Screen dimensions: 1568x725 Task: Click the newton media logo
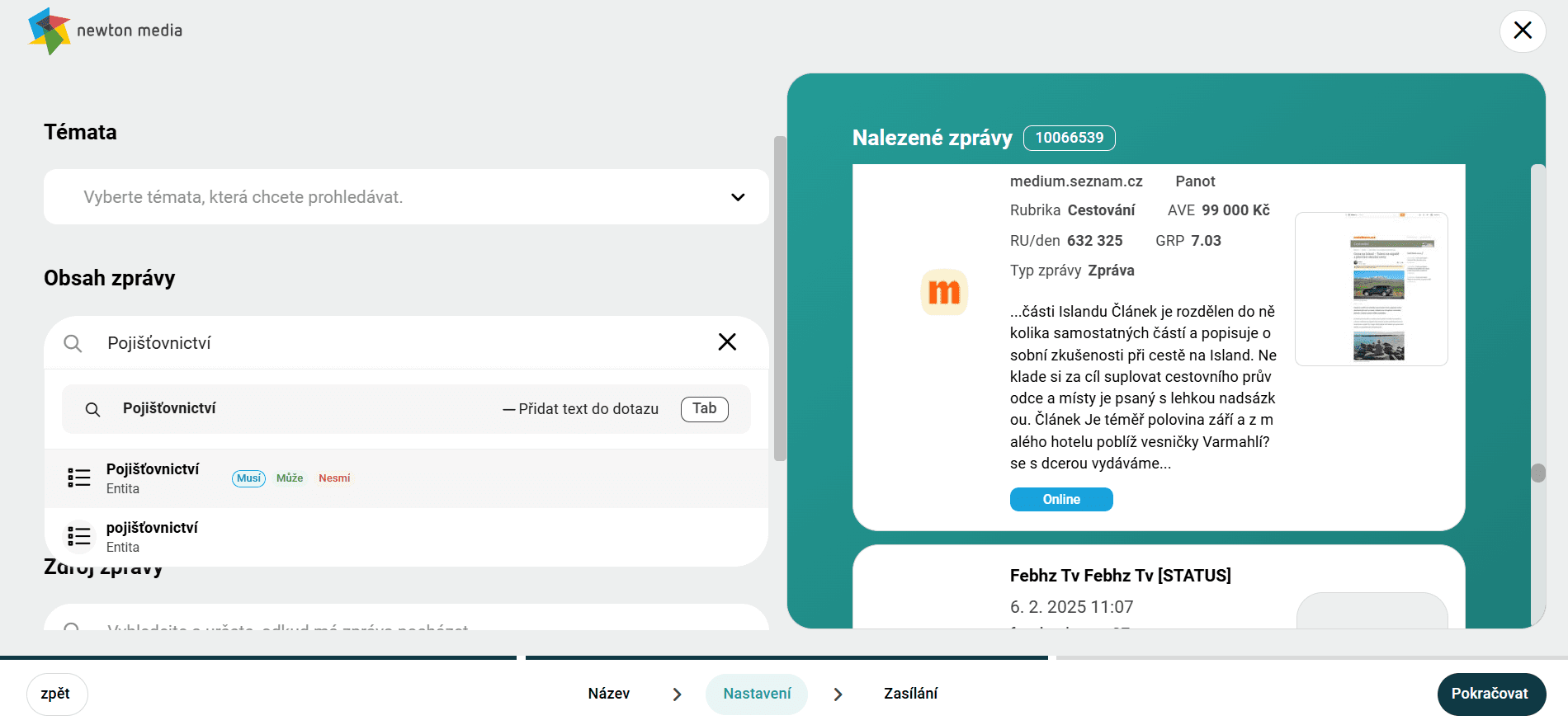(105, 31)
